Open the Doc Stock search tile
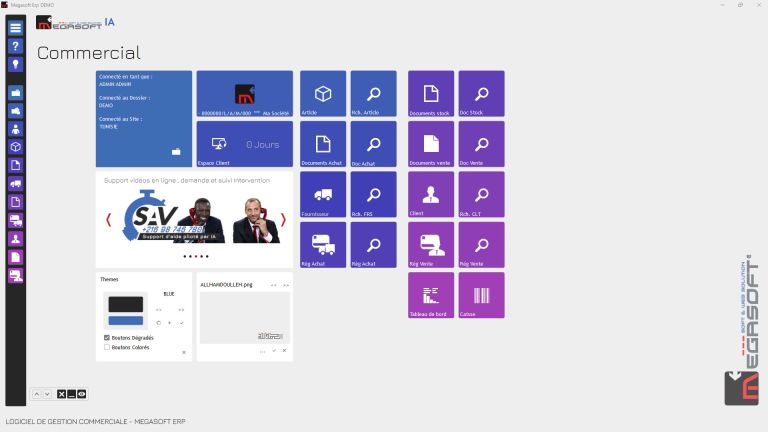This screenshot has width=768, height=432. coord(481,94)
